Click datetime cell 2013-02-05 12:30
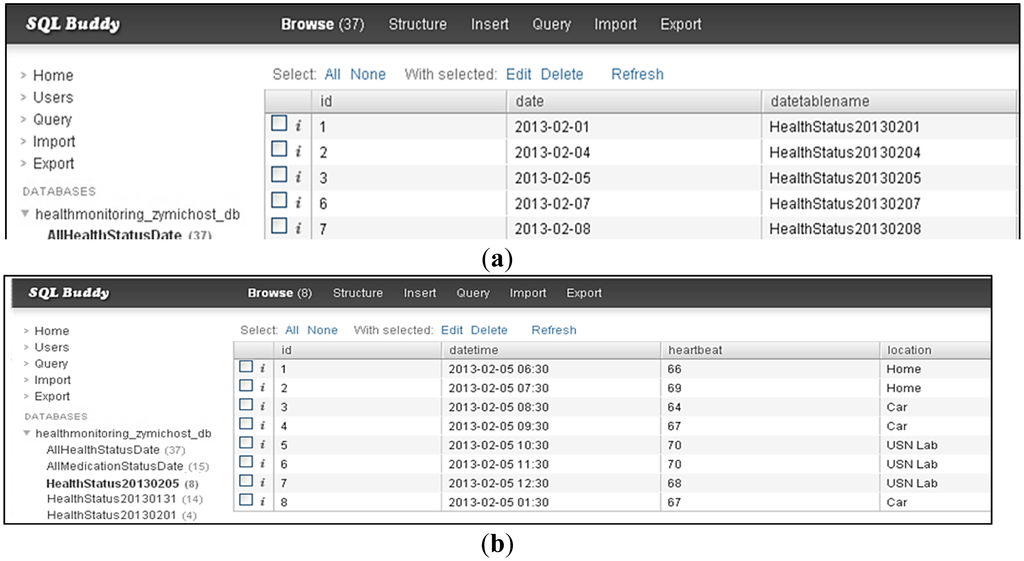 498,483
